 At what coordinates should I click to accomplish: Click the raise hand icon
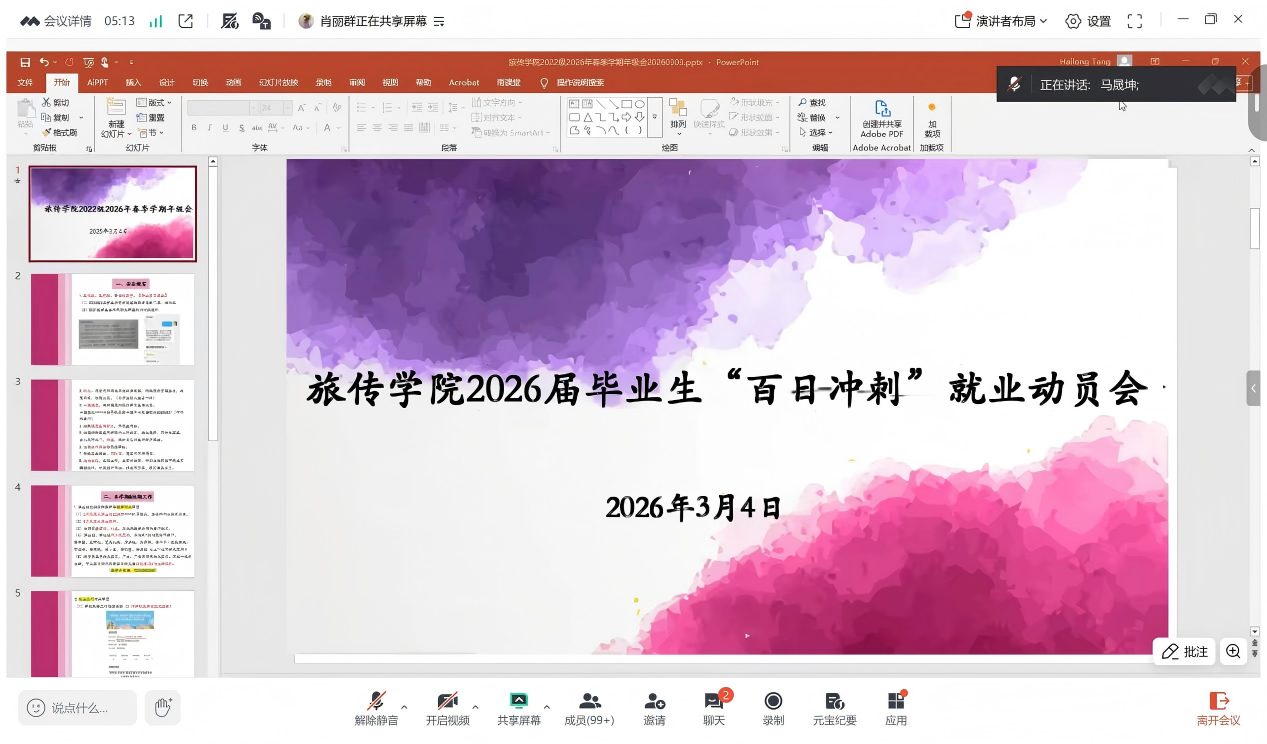tap(163, 708)
